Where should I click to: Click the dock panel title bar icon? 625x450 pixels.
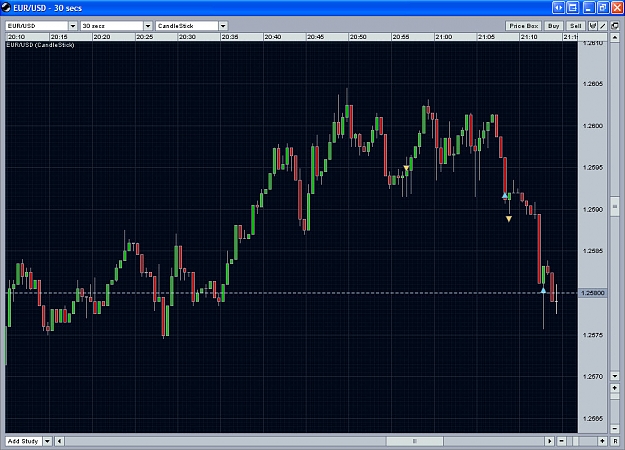point(573,8)
